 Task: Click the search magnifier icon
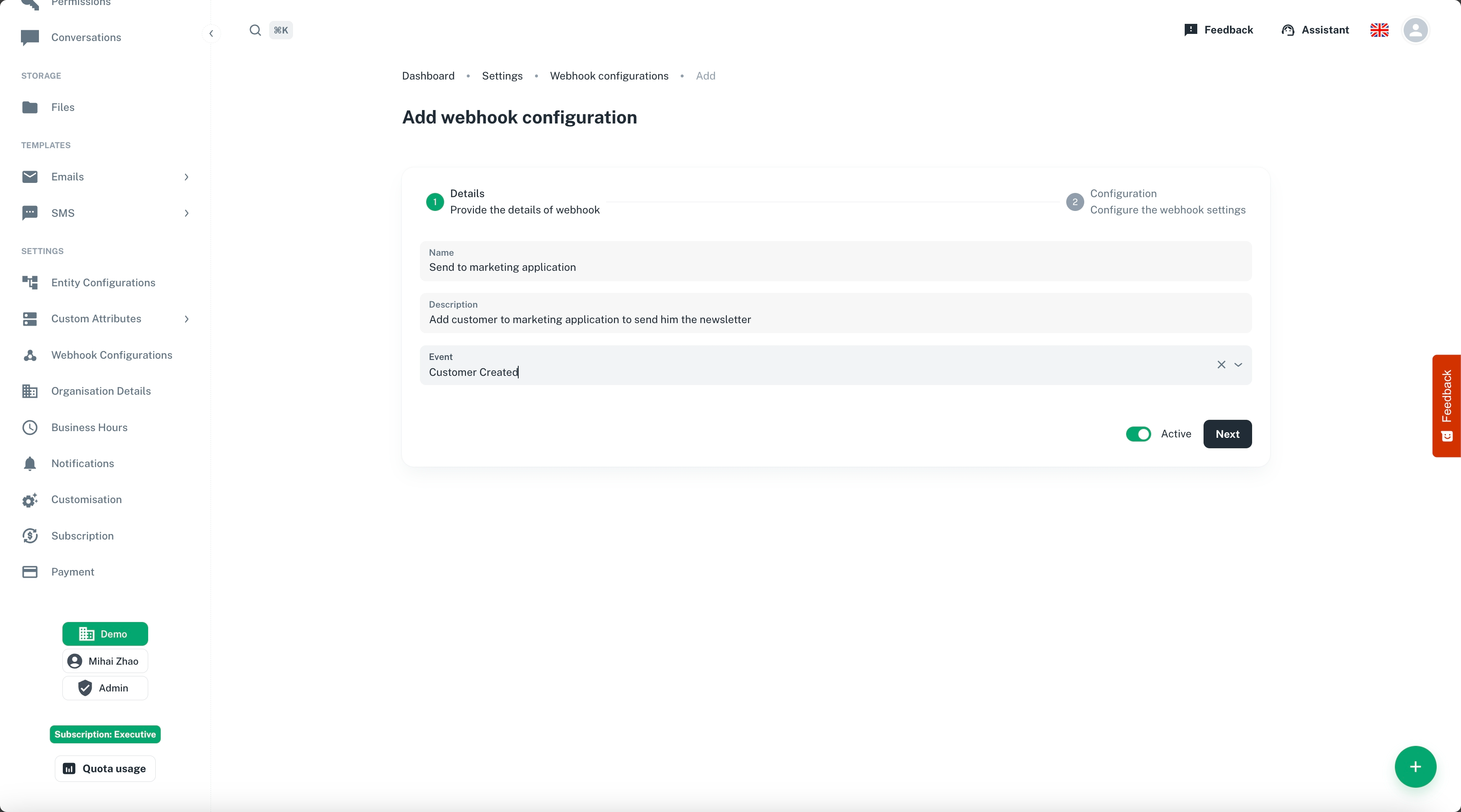pos(255,30)
